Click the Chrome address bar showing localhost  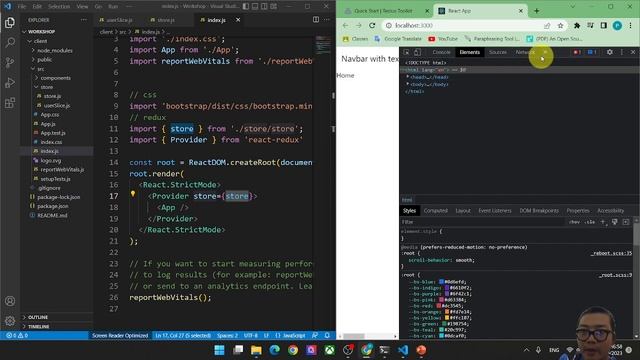pyautogui.click(x=465, y=25)
